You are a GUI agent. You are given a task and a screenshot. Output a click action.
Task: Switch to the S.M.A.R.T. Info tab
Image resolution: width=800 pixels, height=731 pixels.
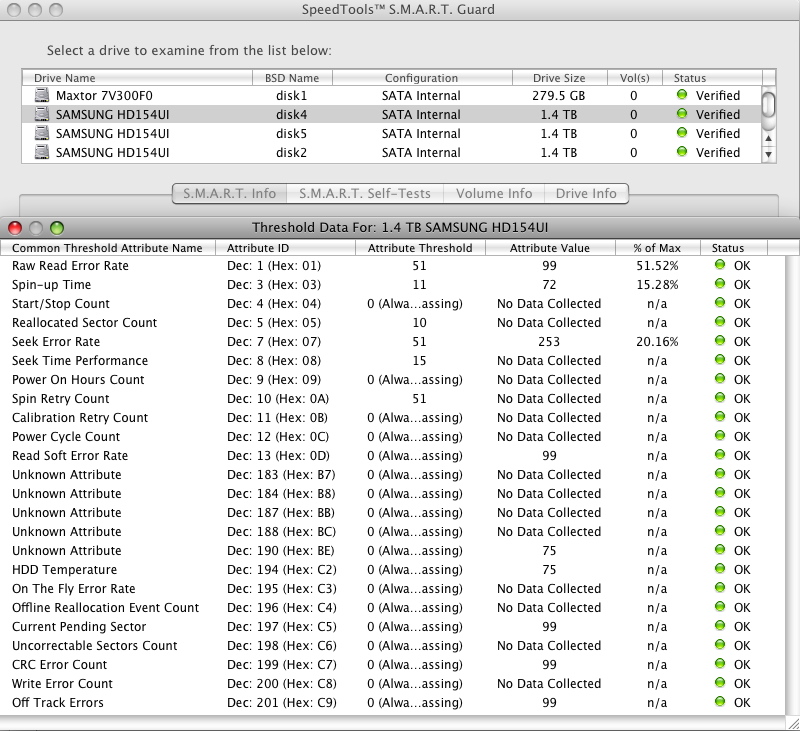230,193
